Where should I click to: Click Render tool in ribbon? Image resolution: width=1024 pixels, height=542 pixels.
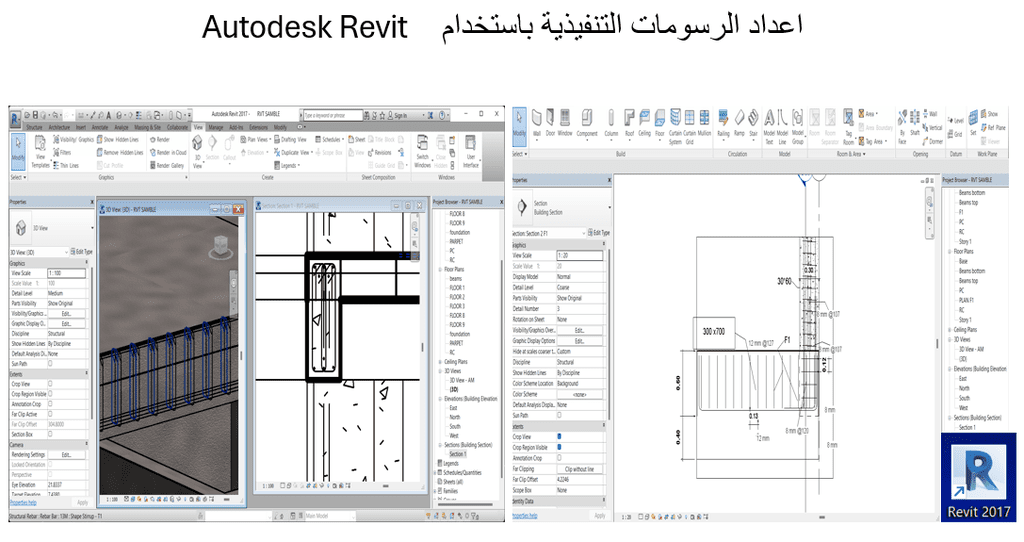point(159,140)
